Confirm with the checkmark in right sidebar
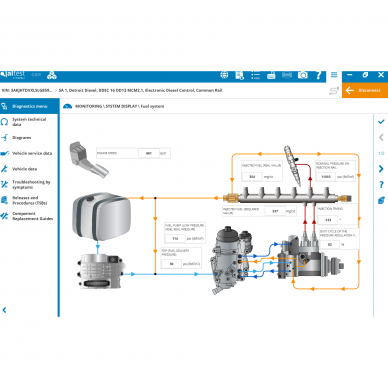Viewport: 388px width, 388px height. point(381,122)
